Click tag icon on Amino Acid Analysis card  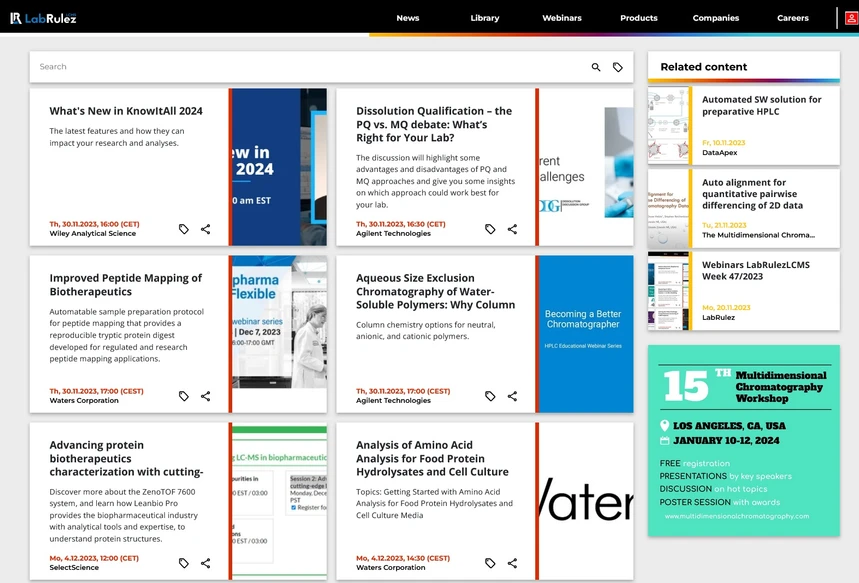point(490,563)
